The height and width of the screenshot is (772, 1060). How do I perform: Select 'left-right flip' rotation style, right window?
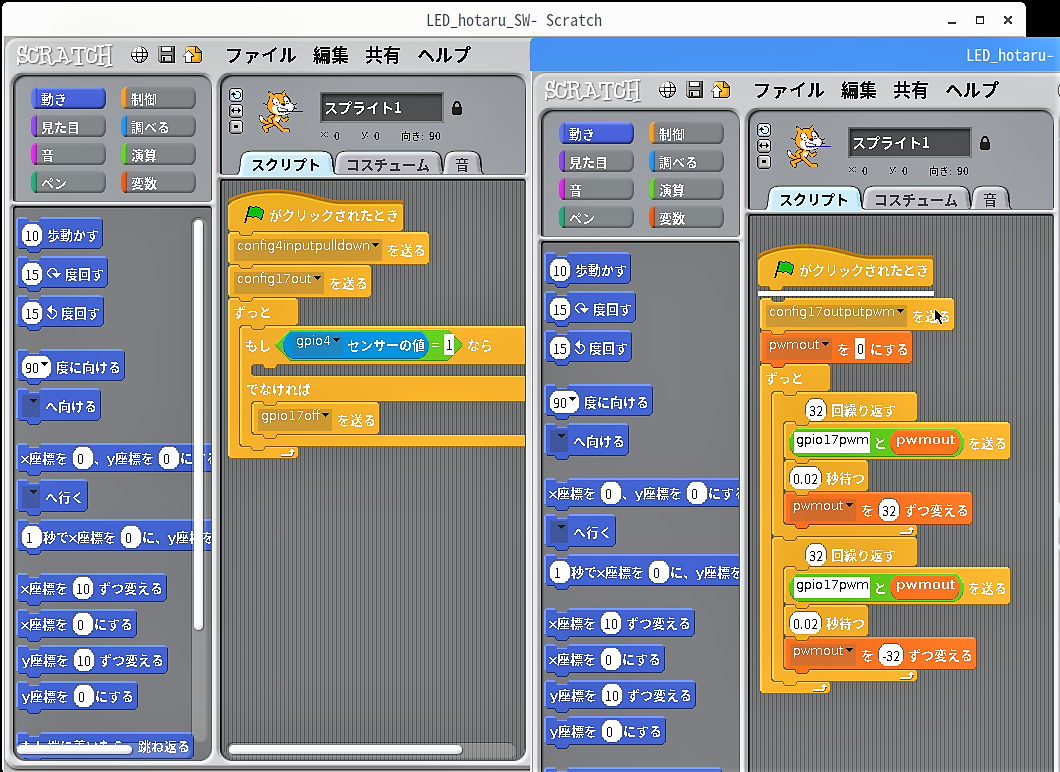coord(764,146)
